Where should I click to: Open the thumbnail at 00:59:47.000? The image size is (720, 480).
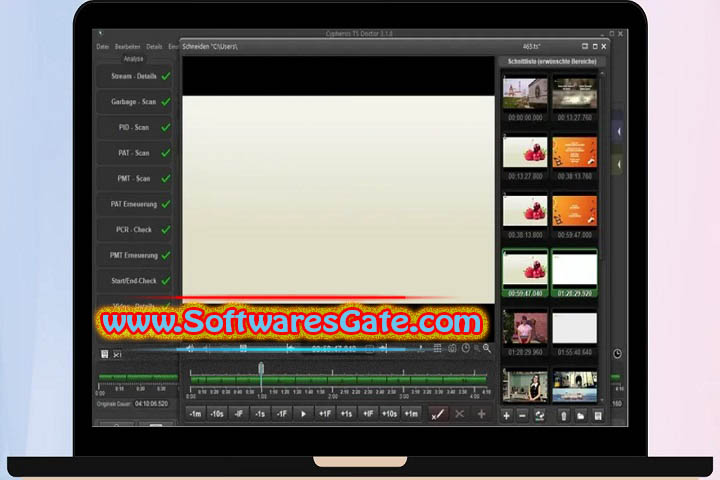click(x=574, y=211)
